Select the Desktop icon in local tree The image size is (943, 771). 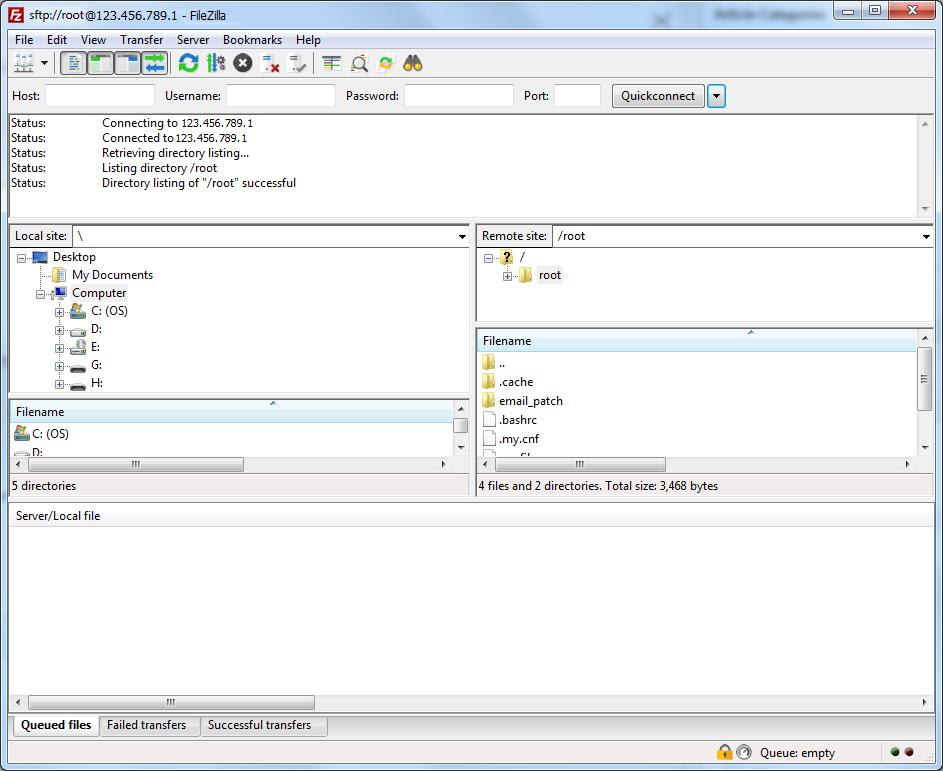point(40,257)
